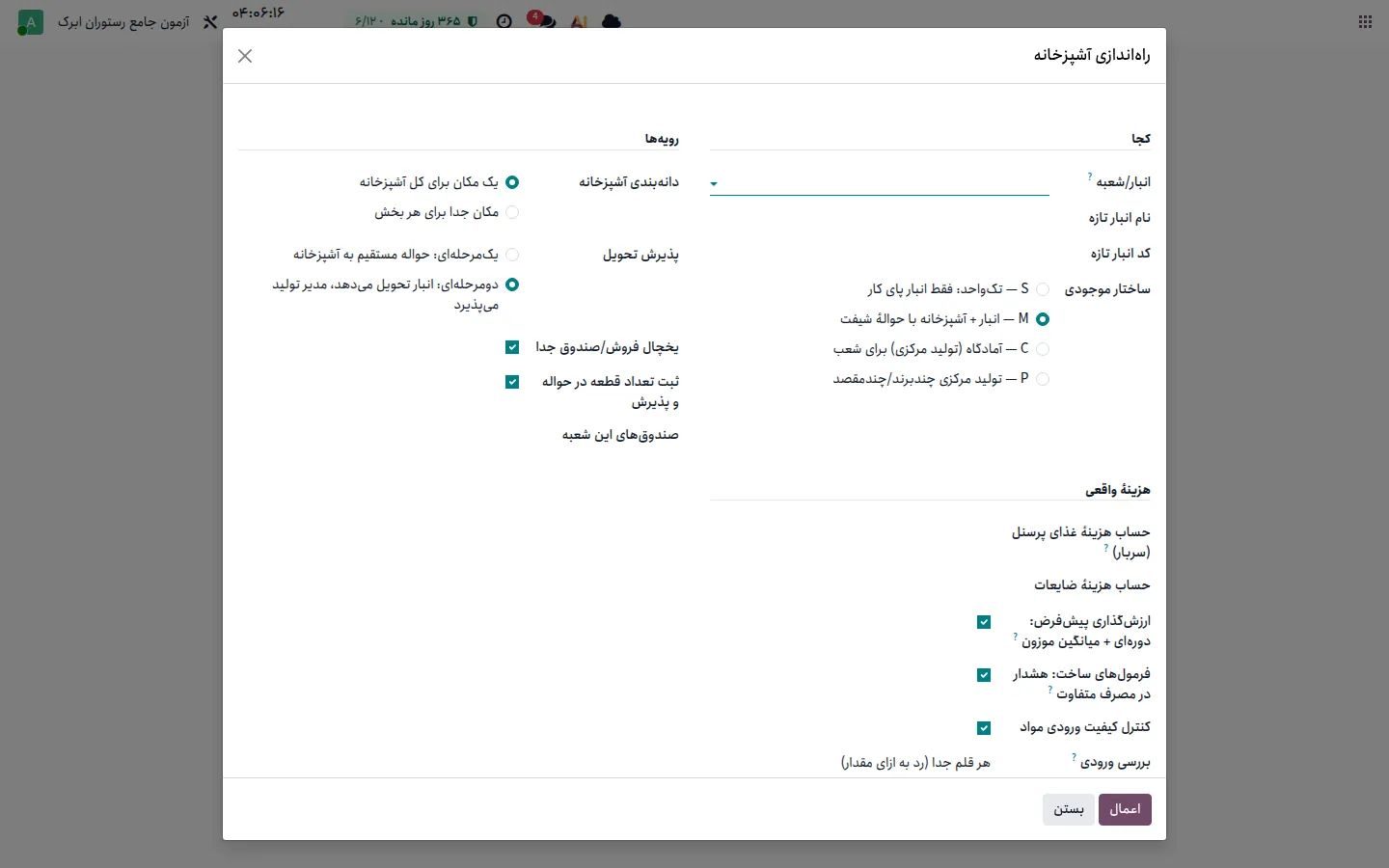Select C — آمادگاه central production option
Image resolution: width=1389 pixels, height=868 pixels.
(1043, 349)
